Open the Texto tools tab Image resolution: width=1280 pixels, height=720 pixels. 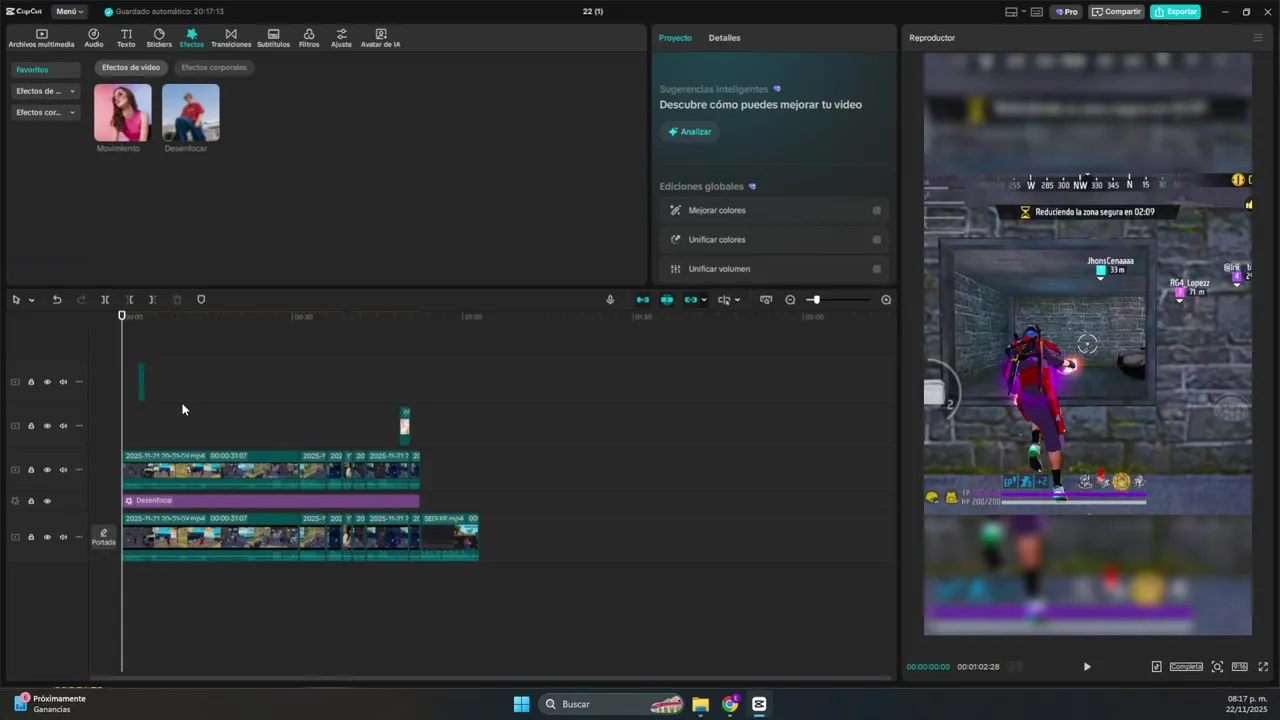click(126, 38)
